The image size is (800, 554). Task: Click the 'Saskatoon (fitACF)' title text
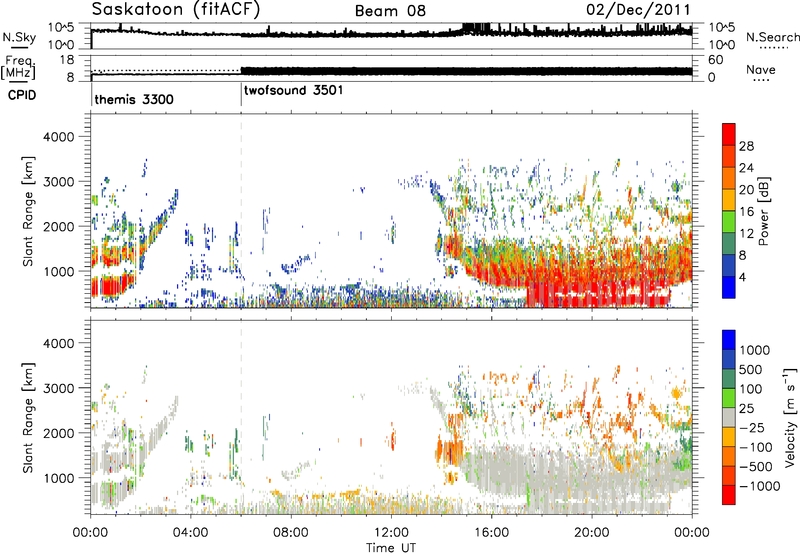click(176, 10)
